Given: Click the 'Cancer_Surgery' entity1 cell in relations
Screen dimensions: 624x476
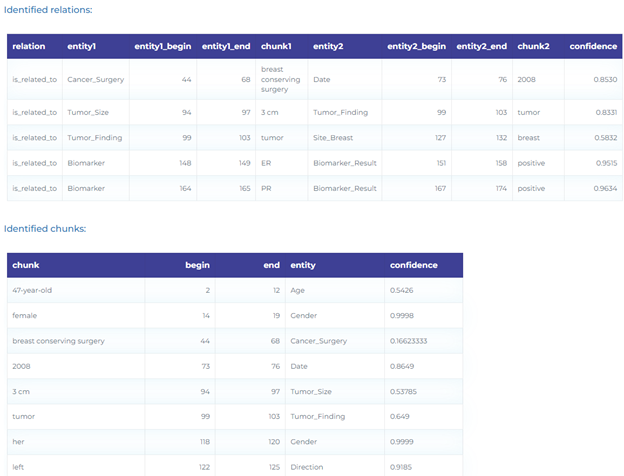Looking at the screenshot, I should 96,80.
